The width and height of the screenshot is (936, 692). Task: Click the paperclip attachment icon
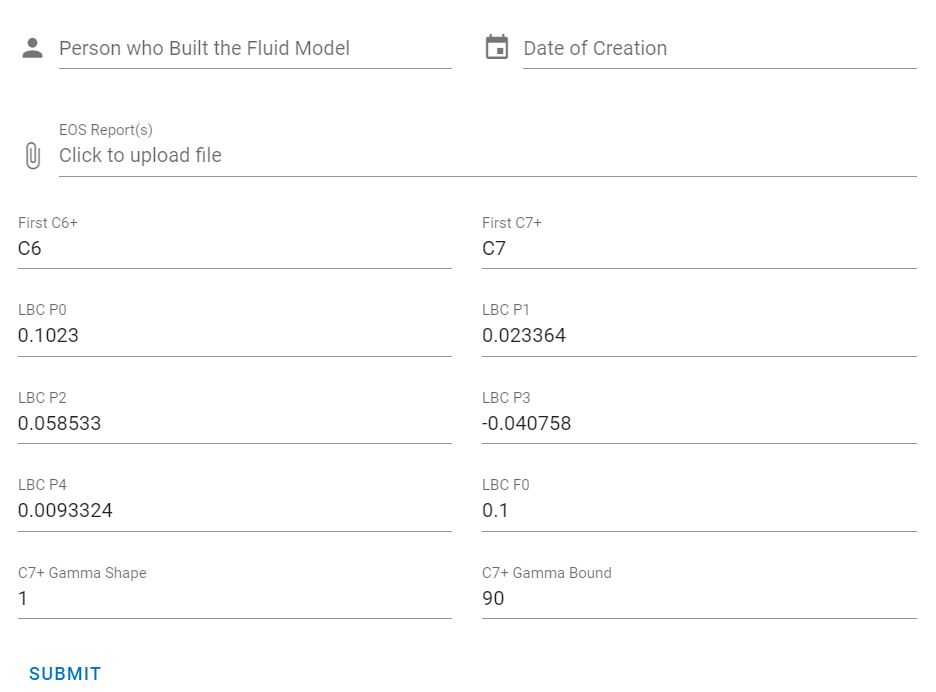pyautogui.click(x=33, y=156)
